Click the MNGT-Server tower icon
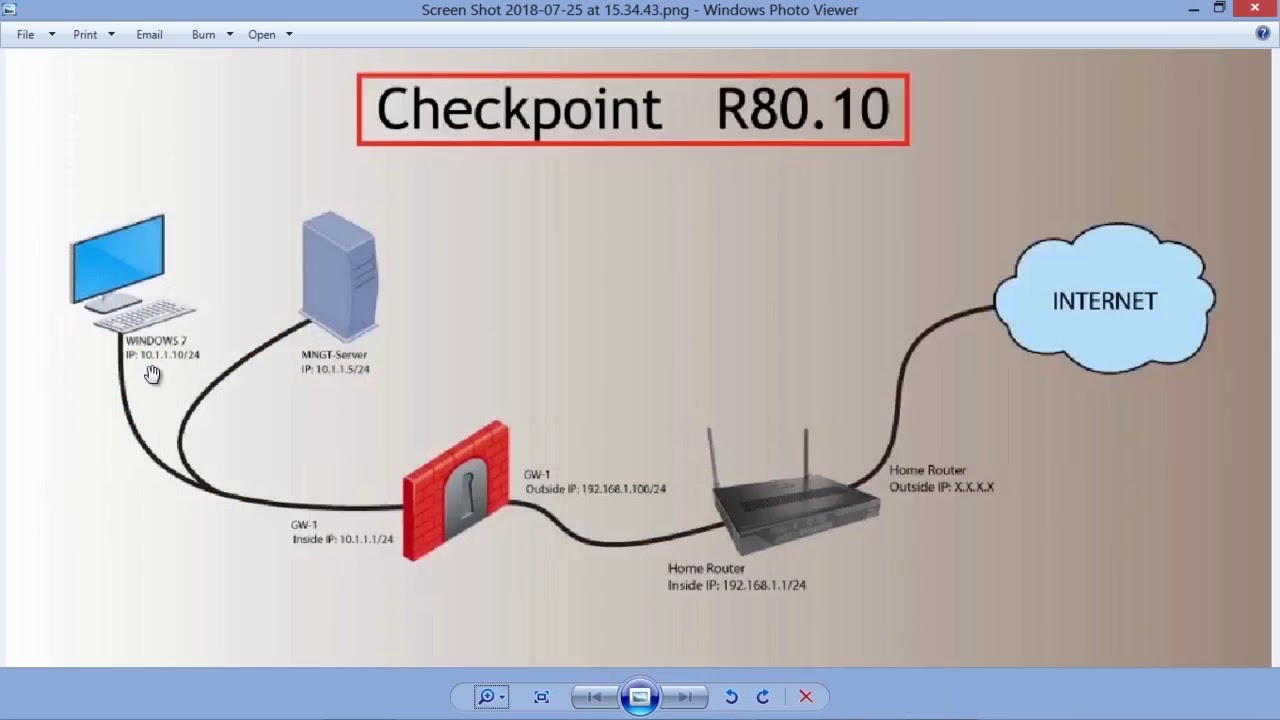The image size is (1280, 720). pyautogui.click(x=340, y=276)
